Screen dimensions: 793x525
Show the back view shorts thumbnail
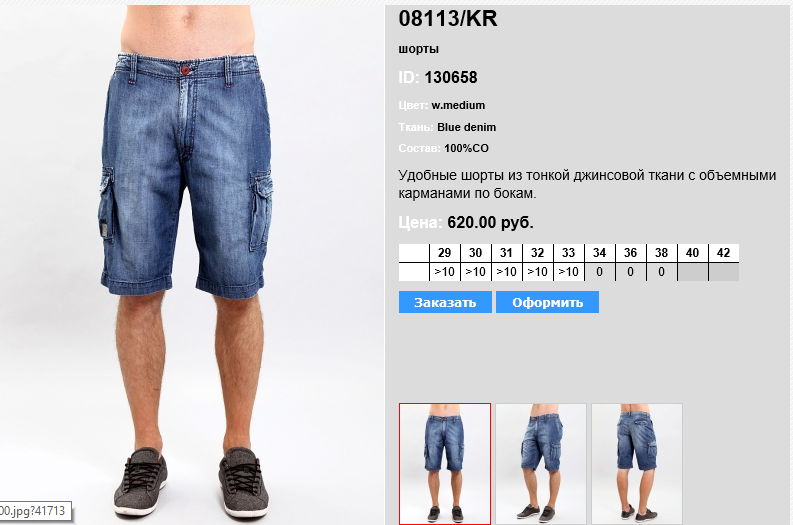point(637,463)
